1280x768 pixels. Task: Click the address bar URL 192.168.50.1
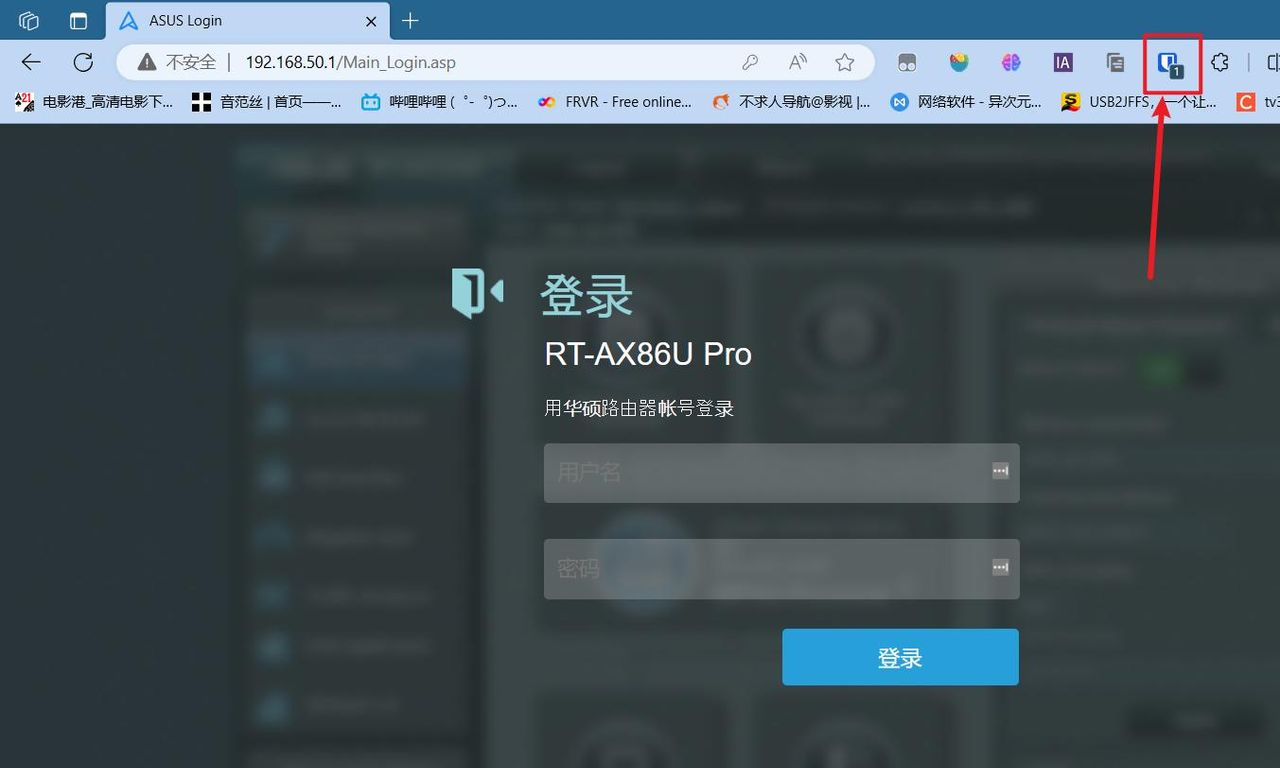[350, 62]
